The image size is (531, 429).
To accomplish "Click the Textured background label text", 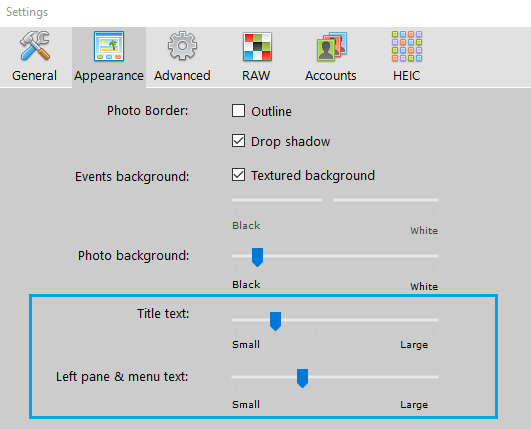I will 313,176.
